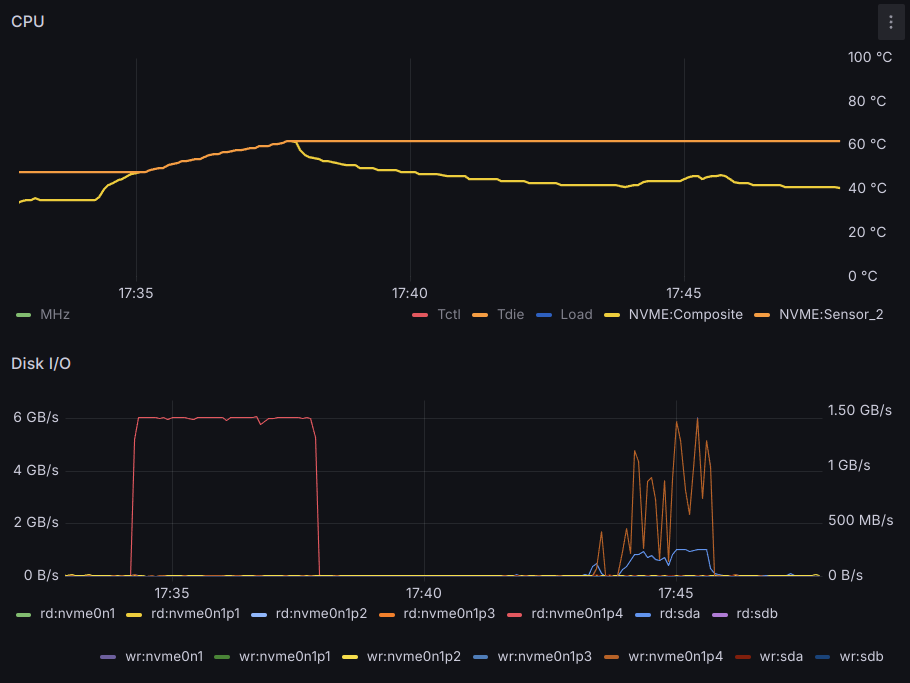Viewport: 910px width, 683px height.
Task: Show only the Load series
Action: pyautogui.click(x=575, y=314)
